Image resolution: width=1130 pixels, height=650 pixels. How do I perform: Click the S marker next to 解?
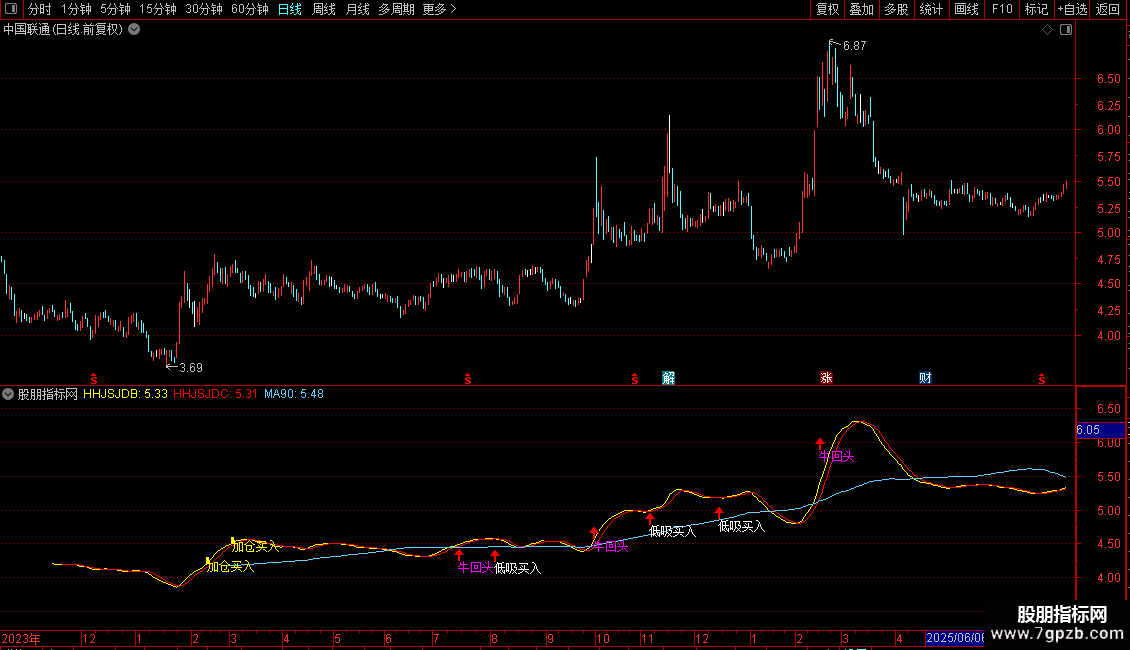tap(635, 378)
